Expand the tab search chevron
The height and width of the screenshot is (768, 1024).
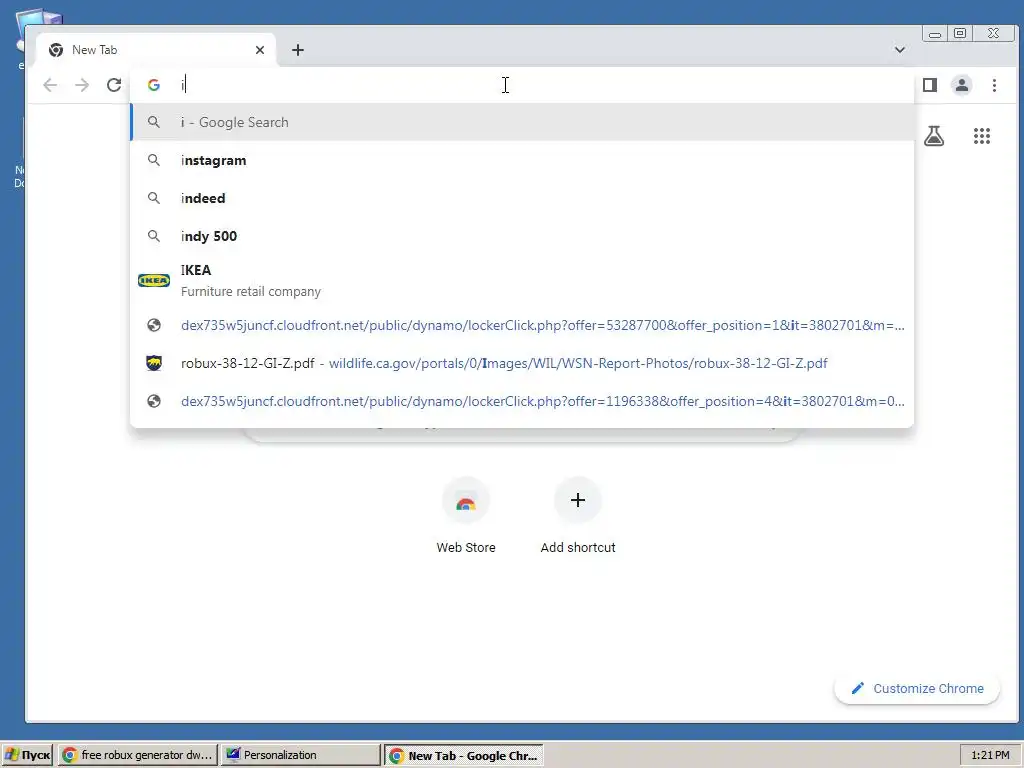pyautogui.click(x=900, y=50)
